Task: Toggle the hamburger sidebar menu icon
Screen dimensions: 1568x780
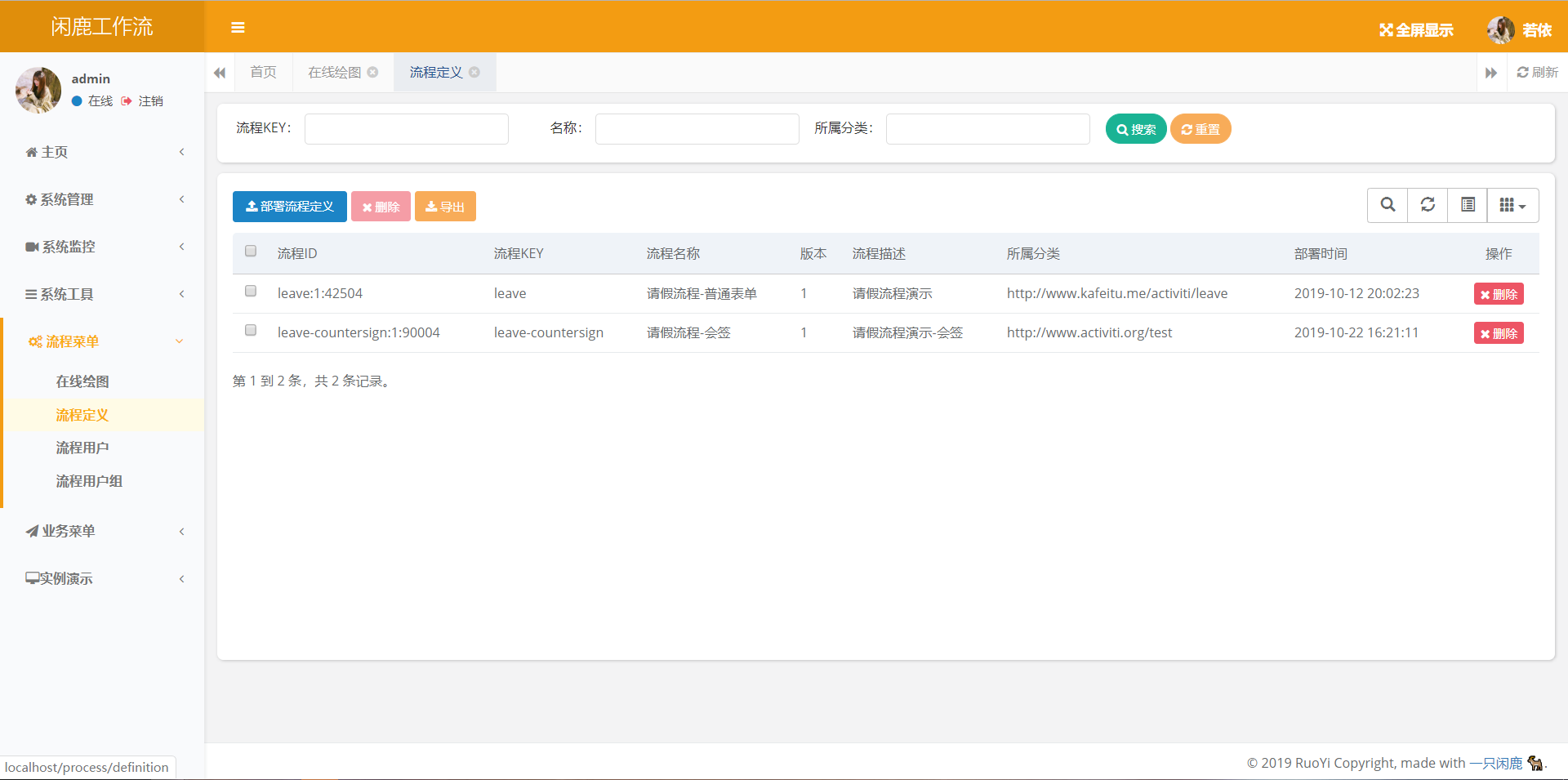Action: [x=238, y=28]
